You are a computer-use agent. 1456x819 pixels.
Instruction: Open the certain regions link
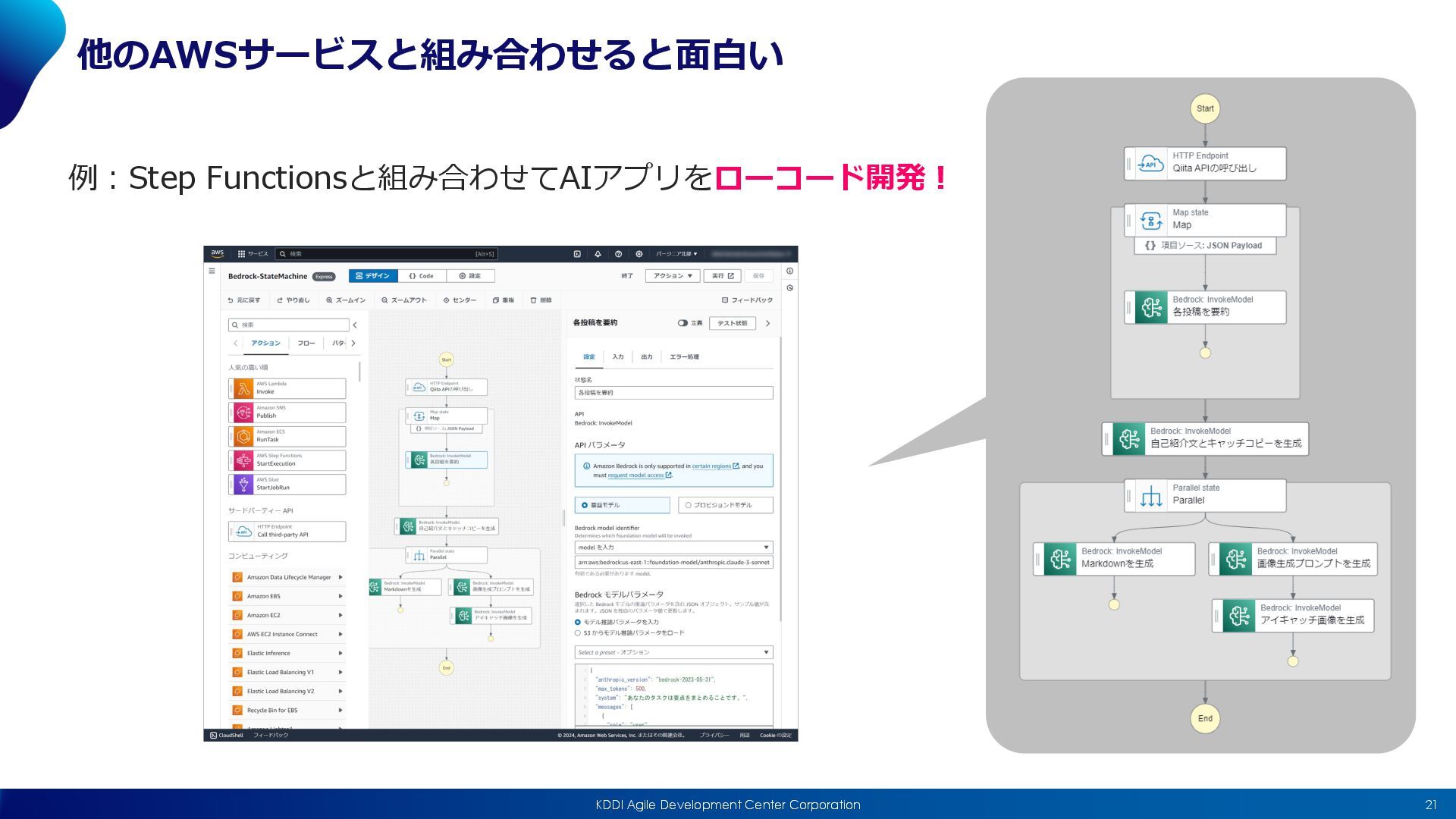[x=711, y=466]
